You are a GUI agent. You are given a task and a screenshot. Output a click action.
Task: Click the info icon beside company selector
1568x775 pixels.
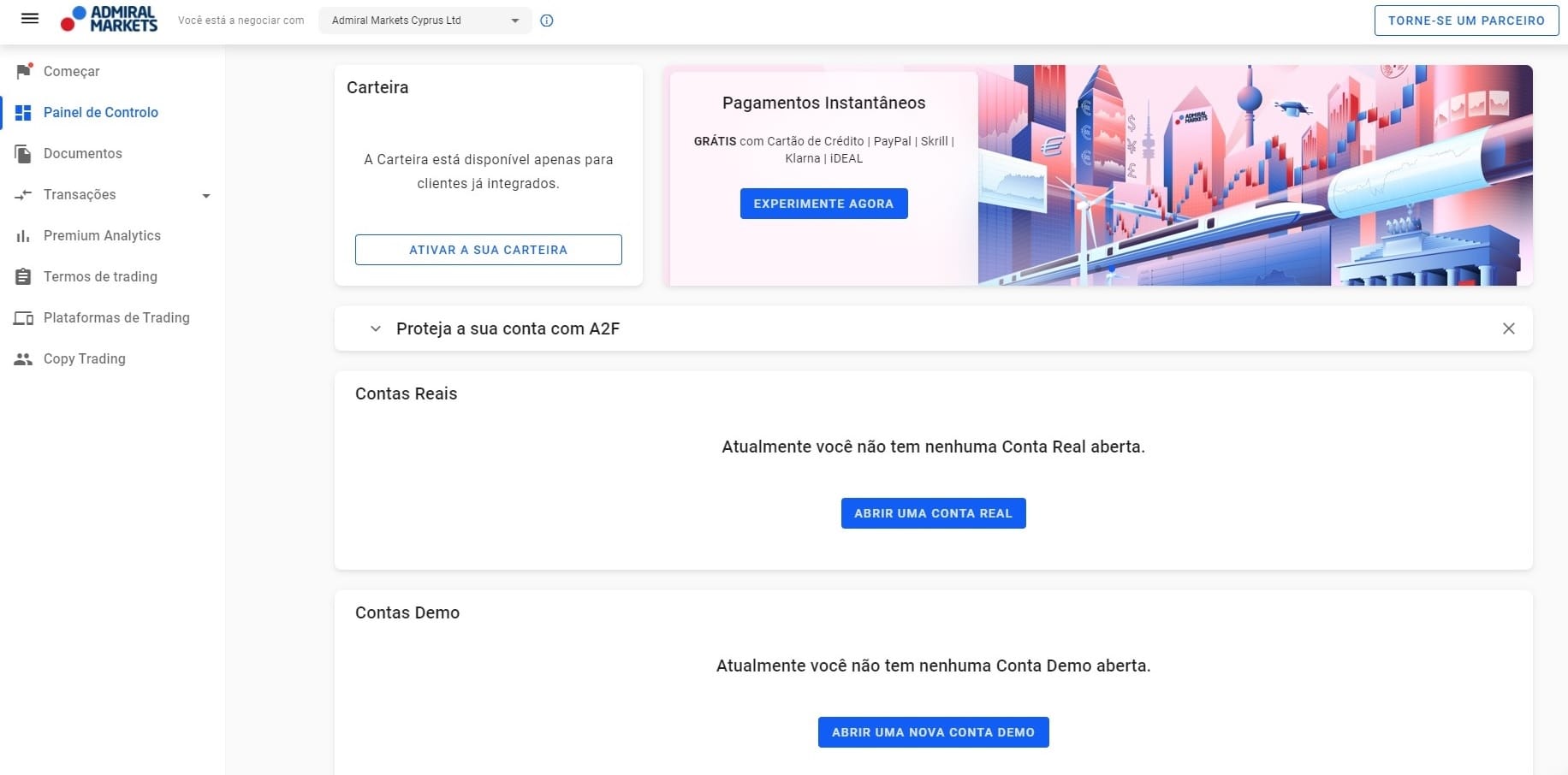[x=547, y=21]
